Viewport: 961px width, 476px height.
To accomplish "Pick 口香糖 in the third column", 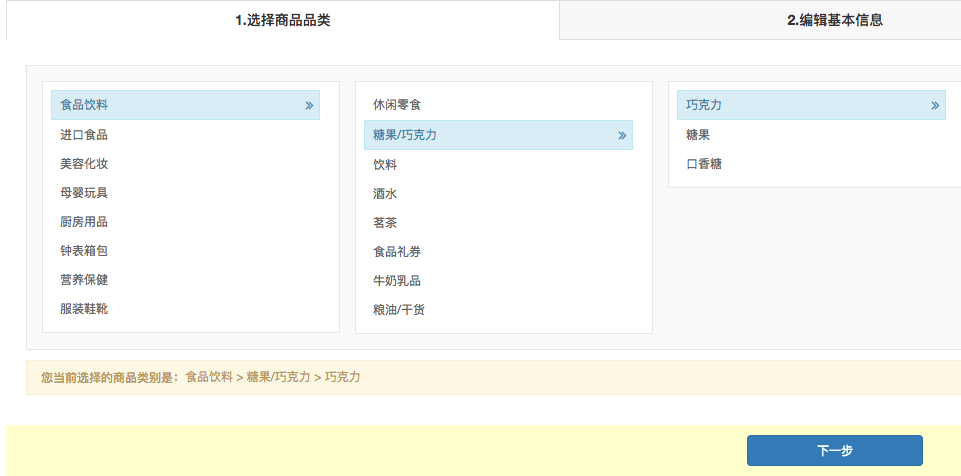I will (x=704, y=164).
